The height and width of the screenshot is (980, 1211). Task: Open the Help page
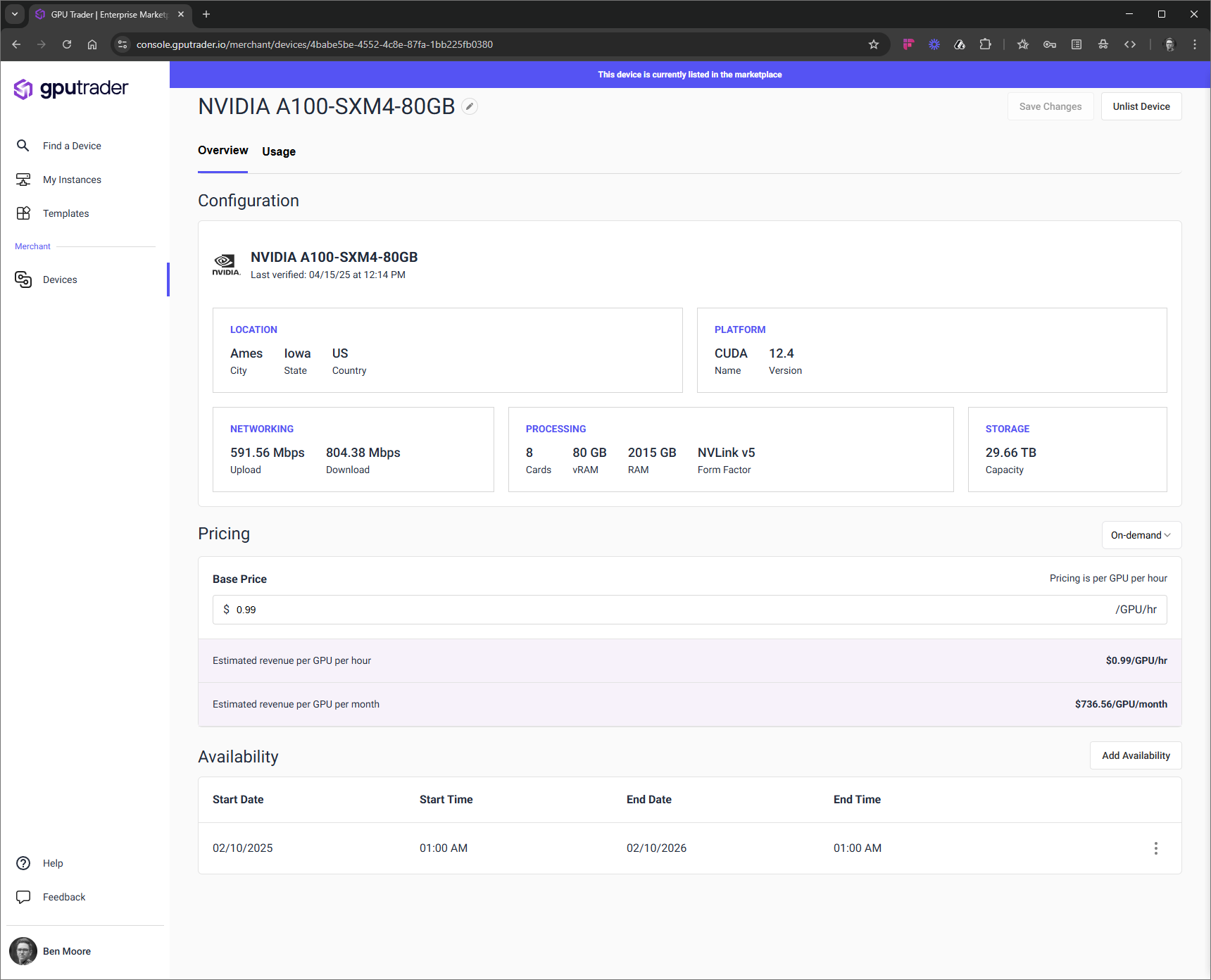[x=53, y=863]
